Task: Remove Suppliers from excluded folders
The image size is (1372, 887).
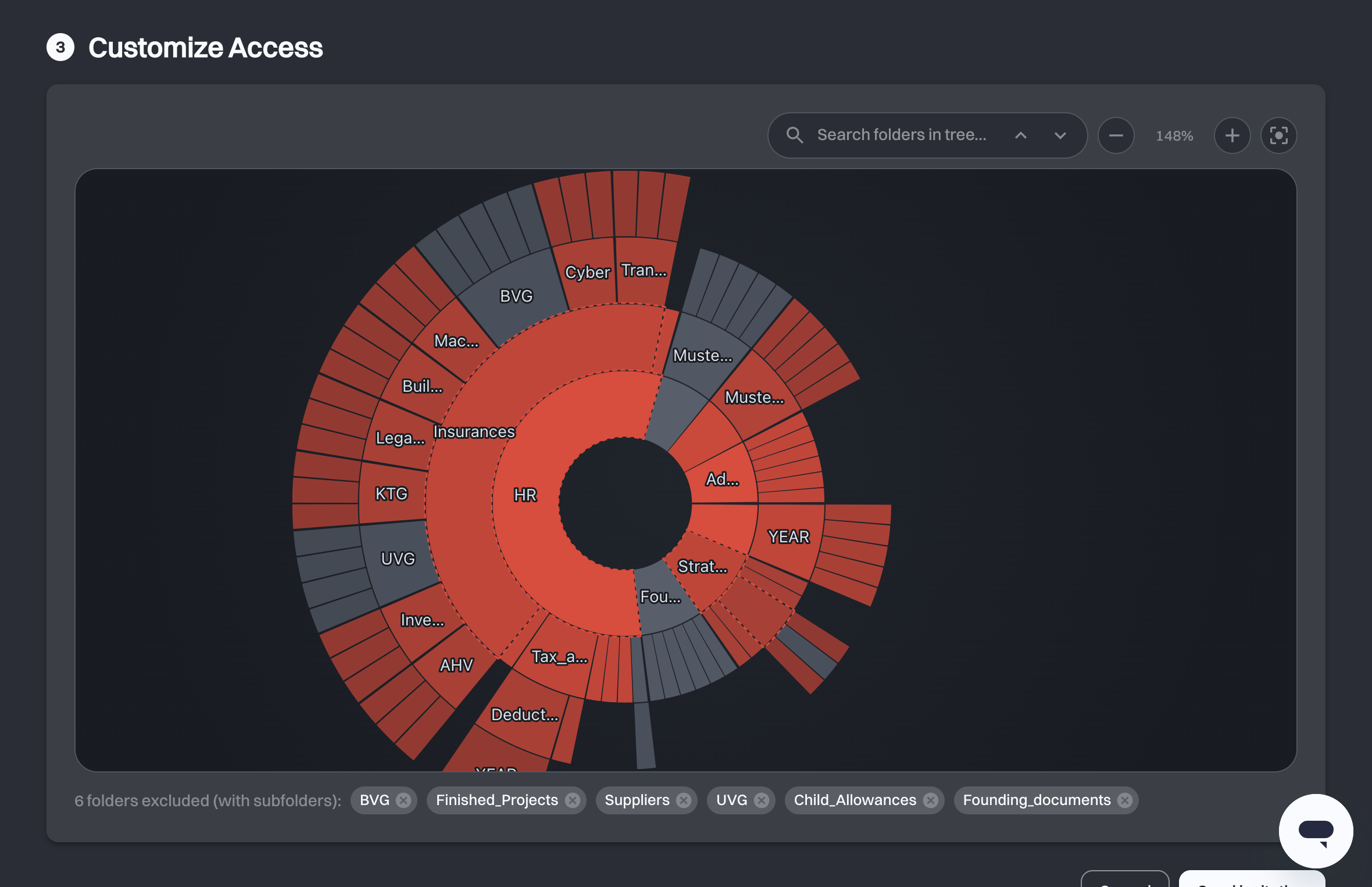Action: 684,800
